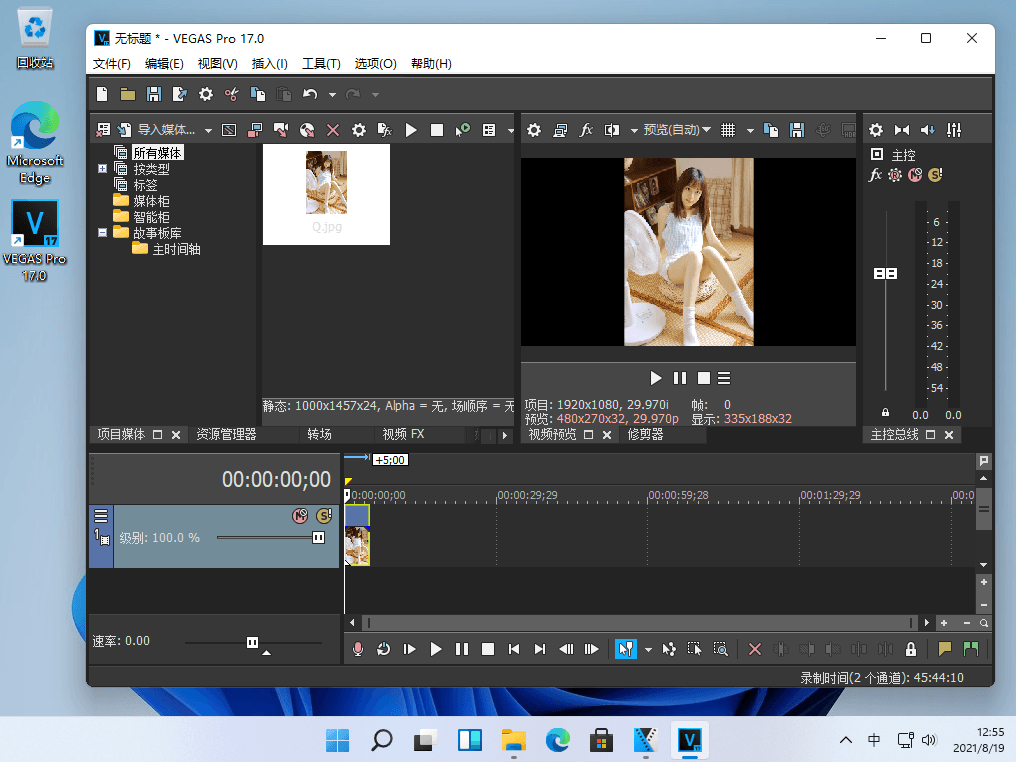Adjust the master volume fader
This screenshot has width=1016, height=762.
885,273
